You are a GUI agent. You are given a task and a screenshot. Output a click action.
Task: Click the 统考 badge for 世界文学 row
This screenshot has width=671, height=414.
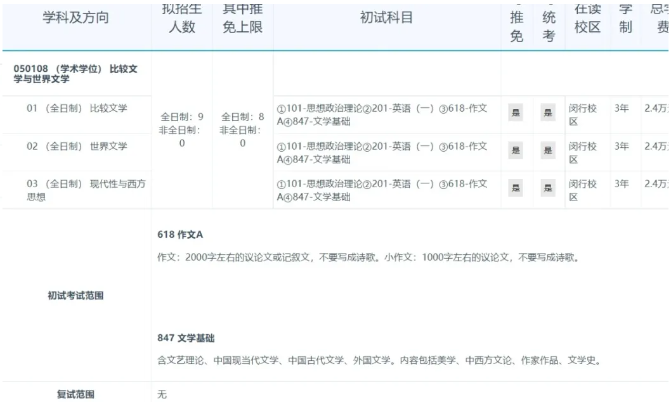coord(548,150)
